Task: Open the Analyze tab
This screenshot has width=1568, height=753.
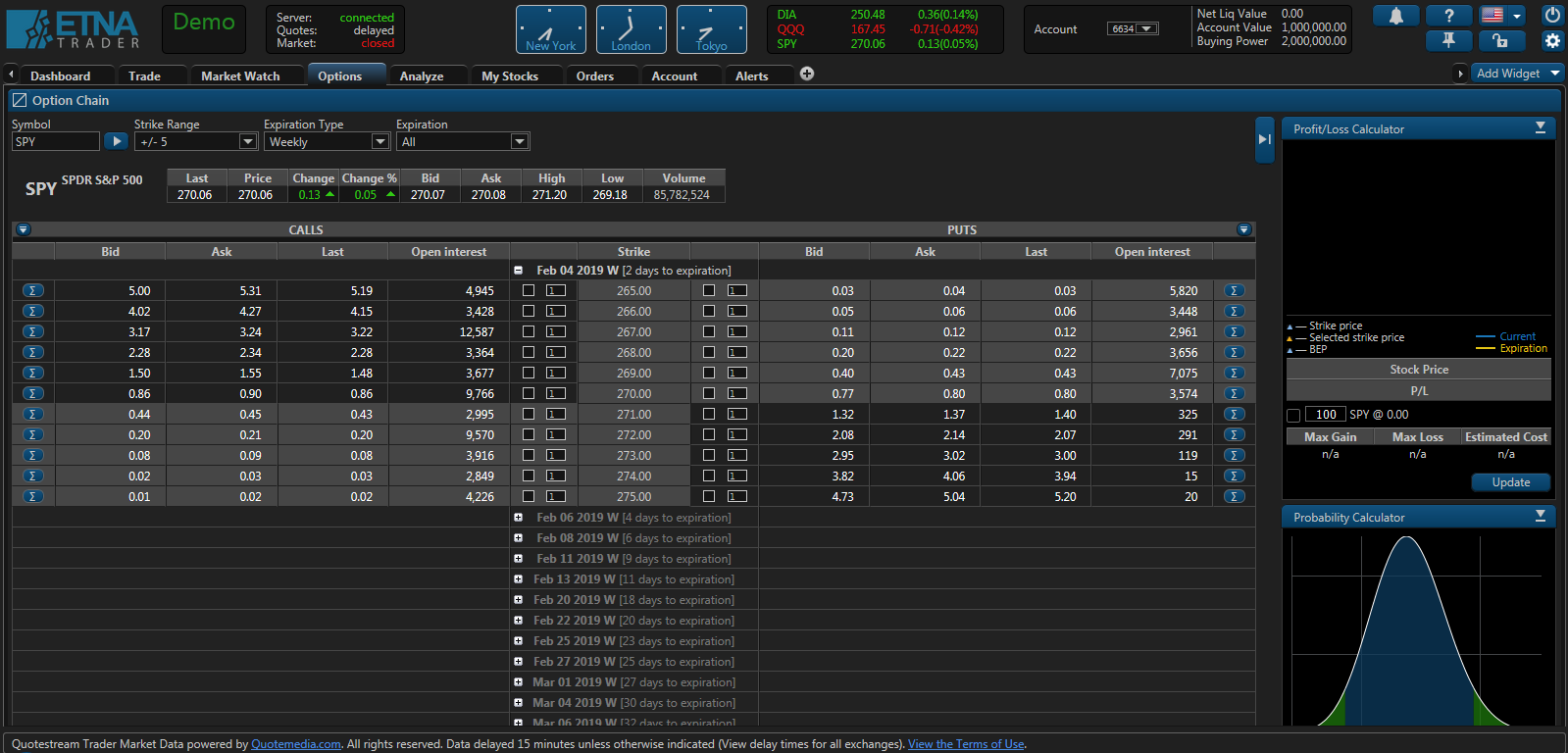Action: coord(422,75)
